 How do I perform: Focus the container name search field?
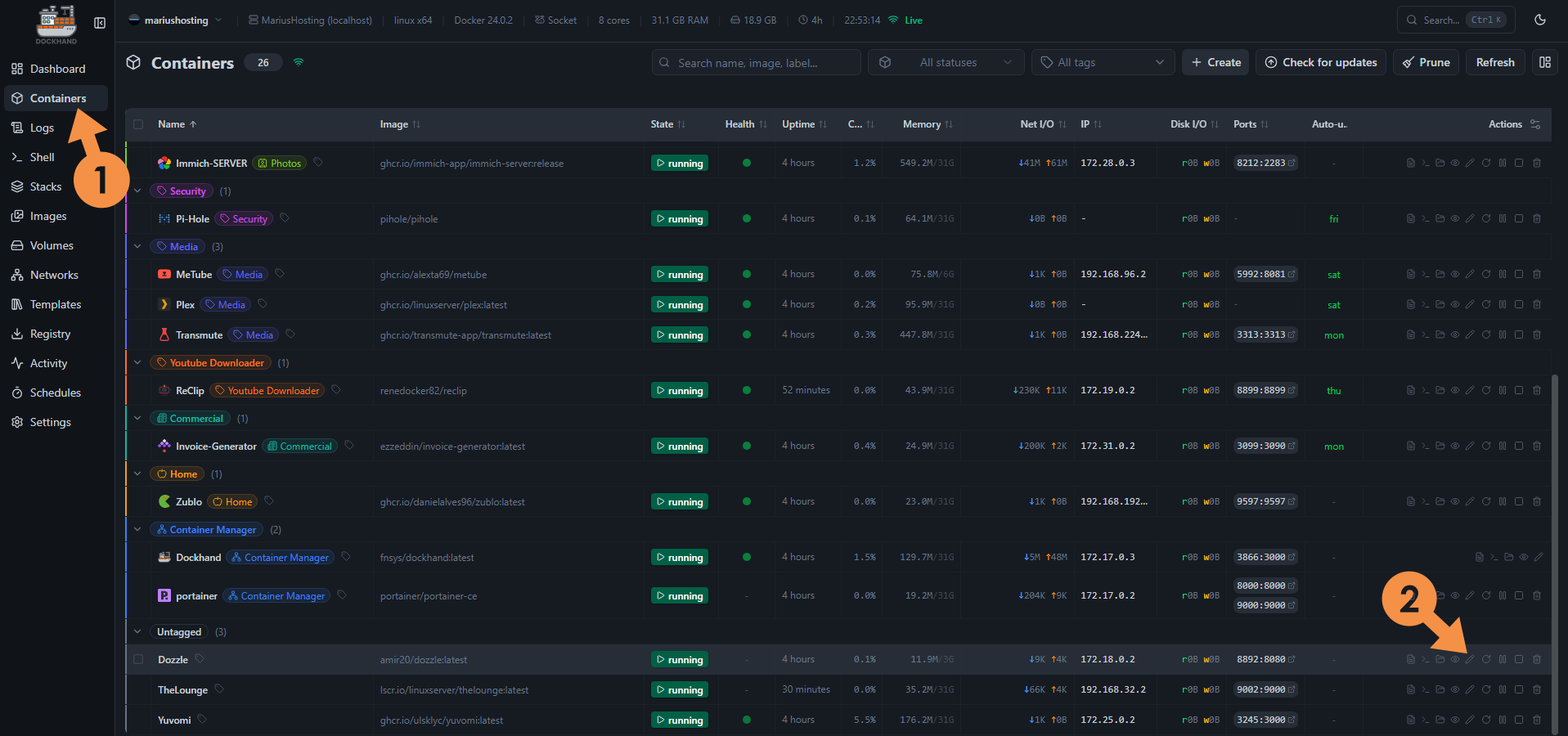[757, 62]
